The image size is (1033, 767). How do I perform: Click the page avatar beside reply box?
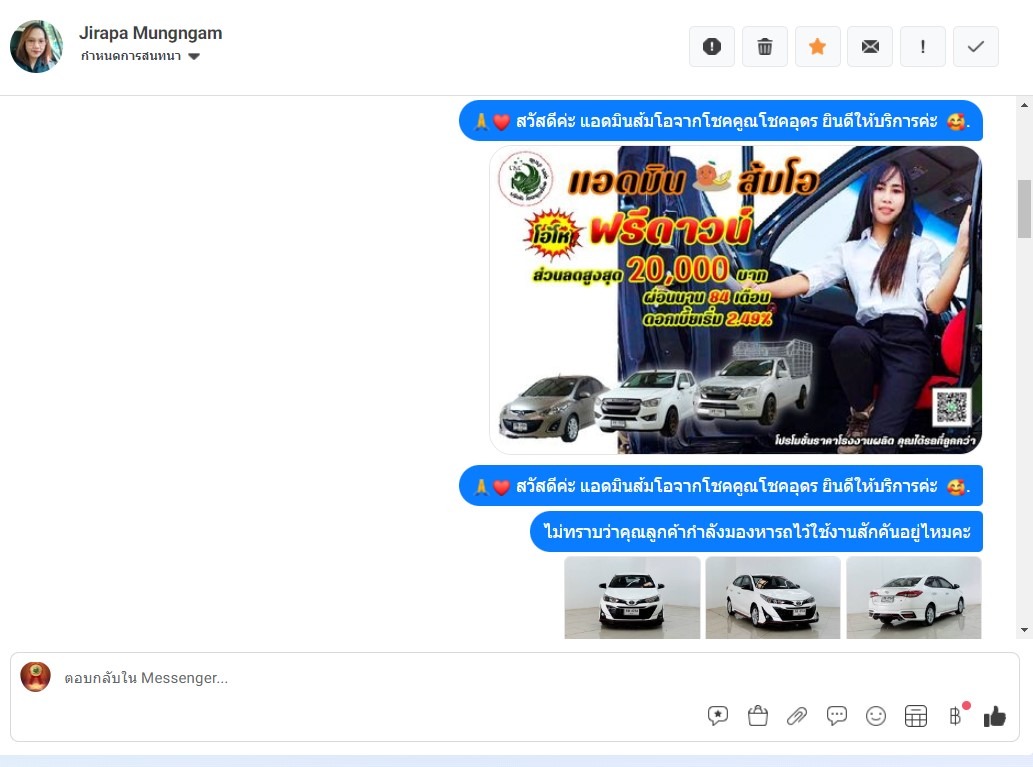(x=36, y=677)
